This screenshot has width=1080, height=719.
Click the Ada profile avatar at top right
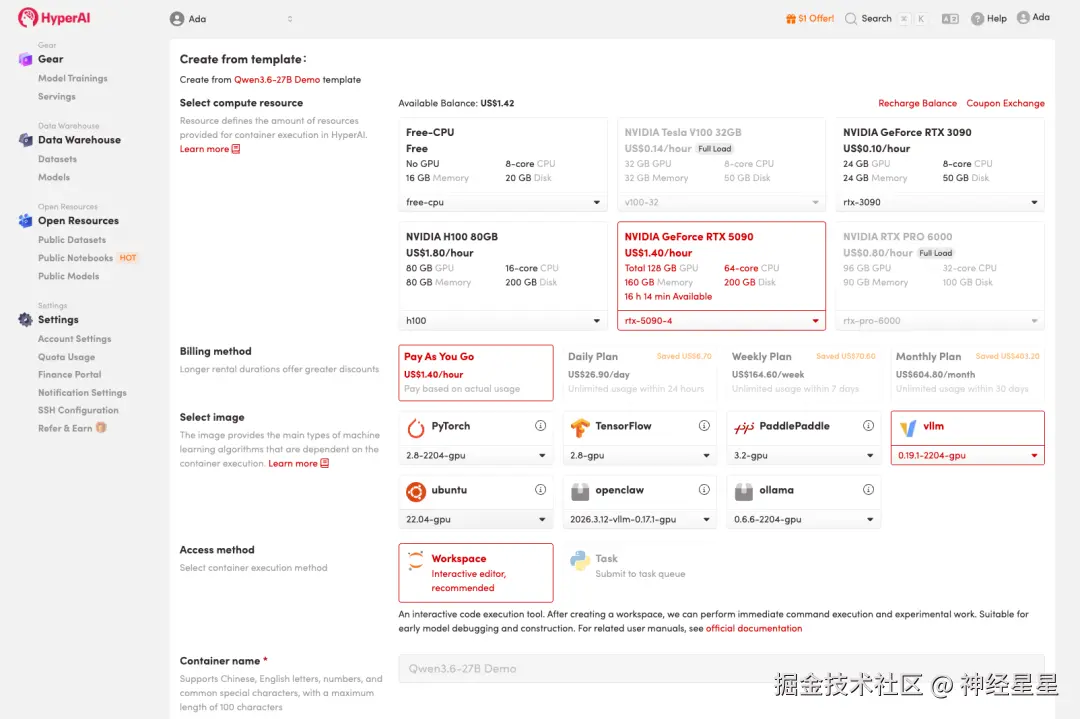1024,17
